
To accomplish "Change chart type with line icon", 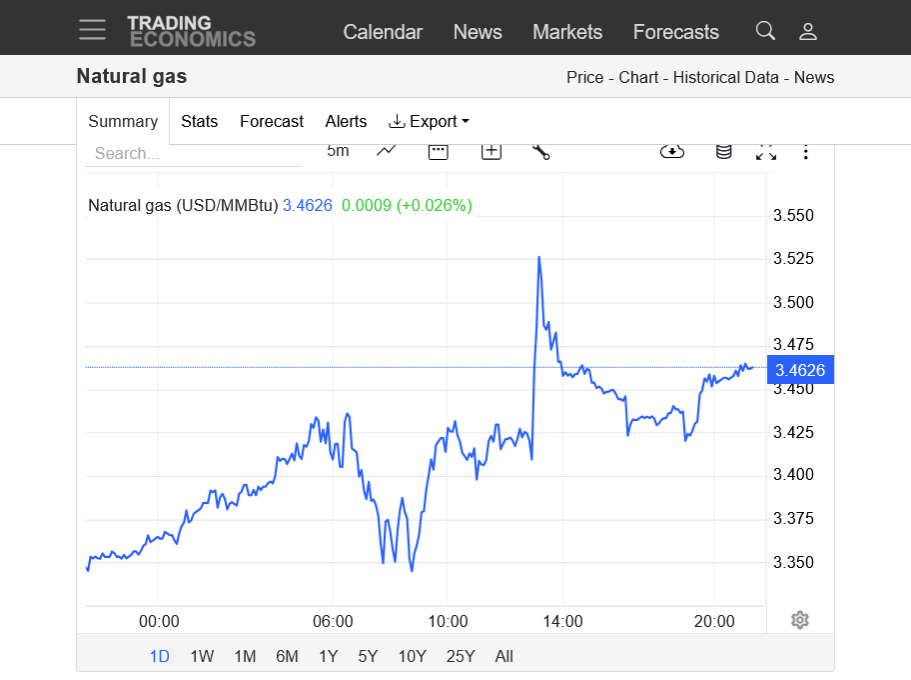I will pos(387,151).
